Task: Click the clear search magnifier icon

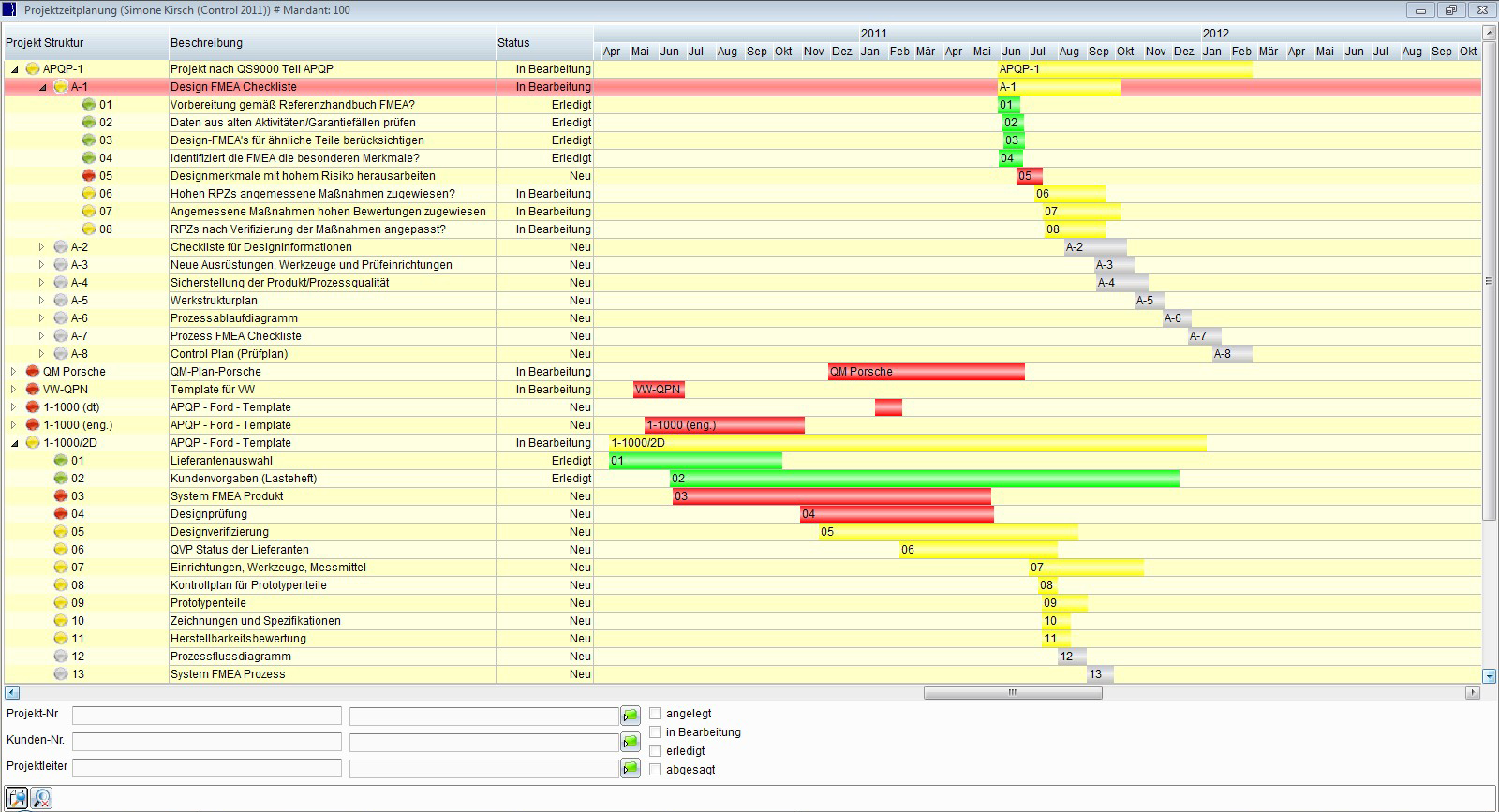Action: tap(41, 798)
